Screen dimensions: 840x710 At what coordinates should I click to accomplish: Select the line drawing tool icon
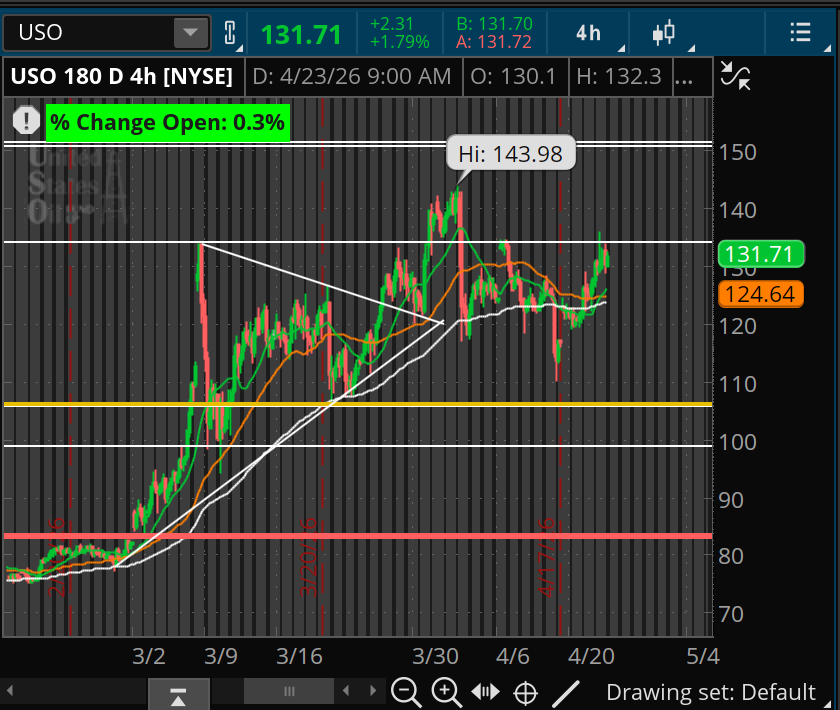coord(566,693)
